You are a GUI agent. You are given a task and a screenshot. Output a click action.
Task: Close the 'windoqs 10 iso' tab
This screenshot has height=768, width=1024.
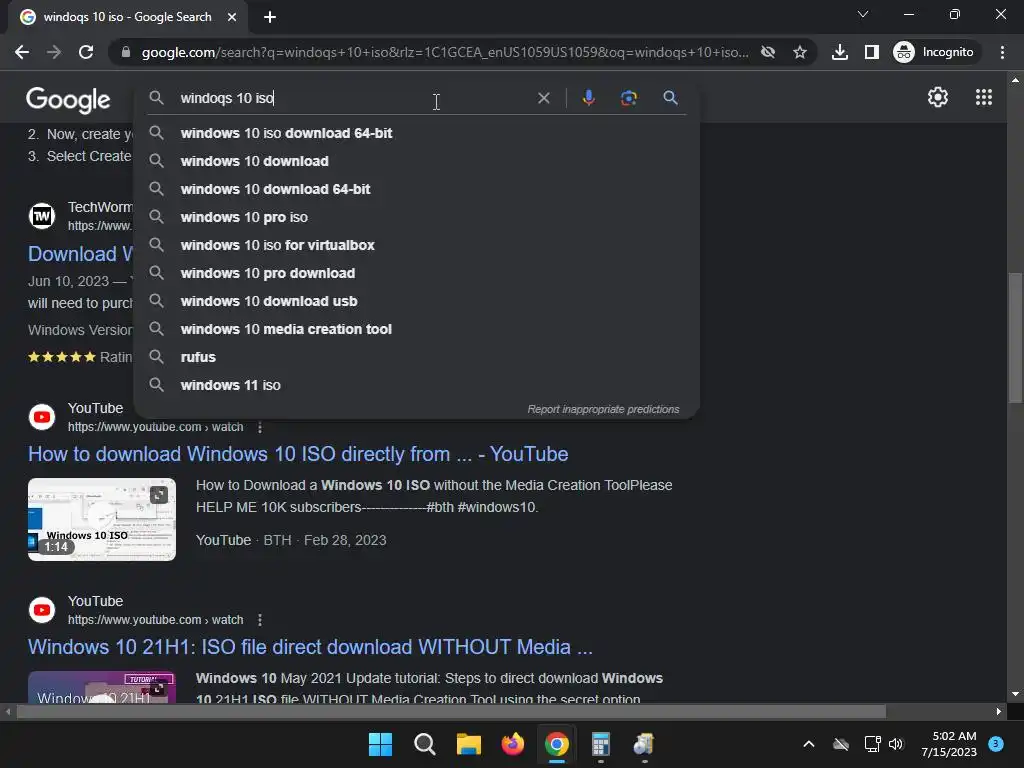[x=232, y=17]
